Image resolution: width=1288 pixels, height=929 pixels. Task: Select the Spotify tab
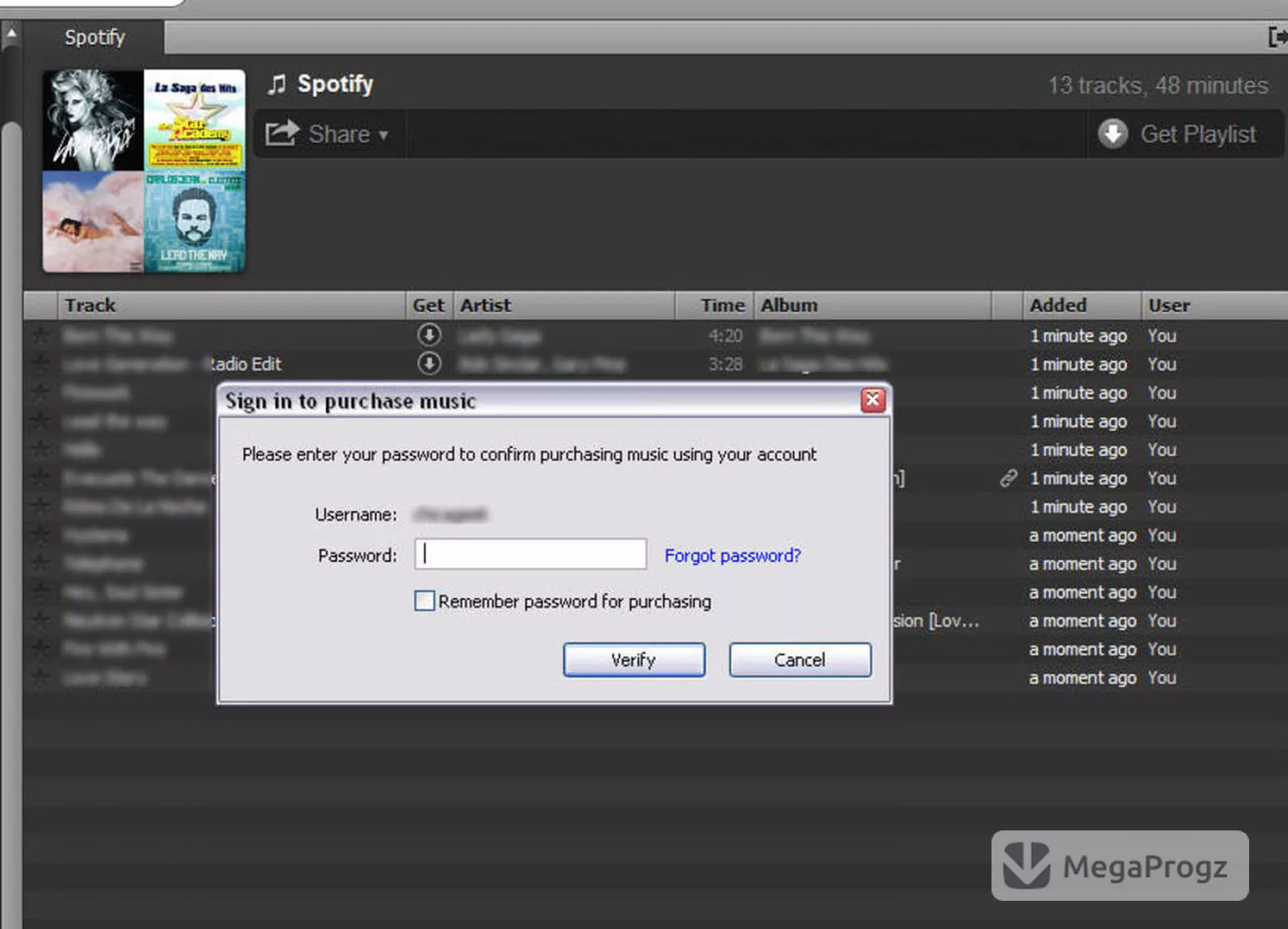pos(95,38)
